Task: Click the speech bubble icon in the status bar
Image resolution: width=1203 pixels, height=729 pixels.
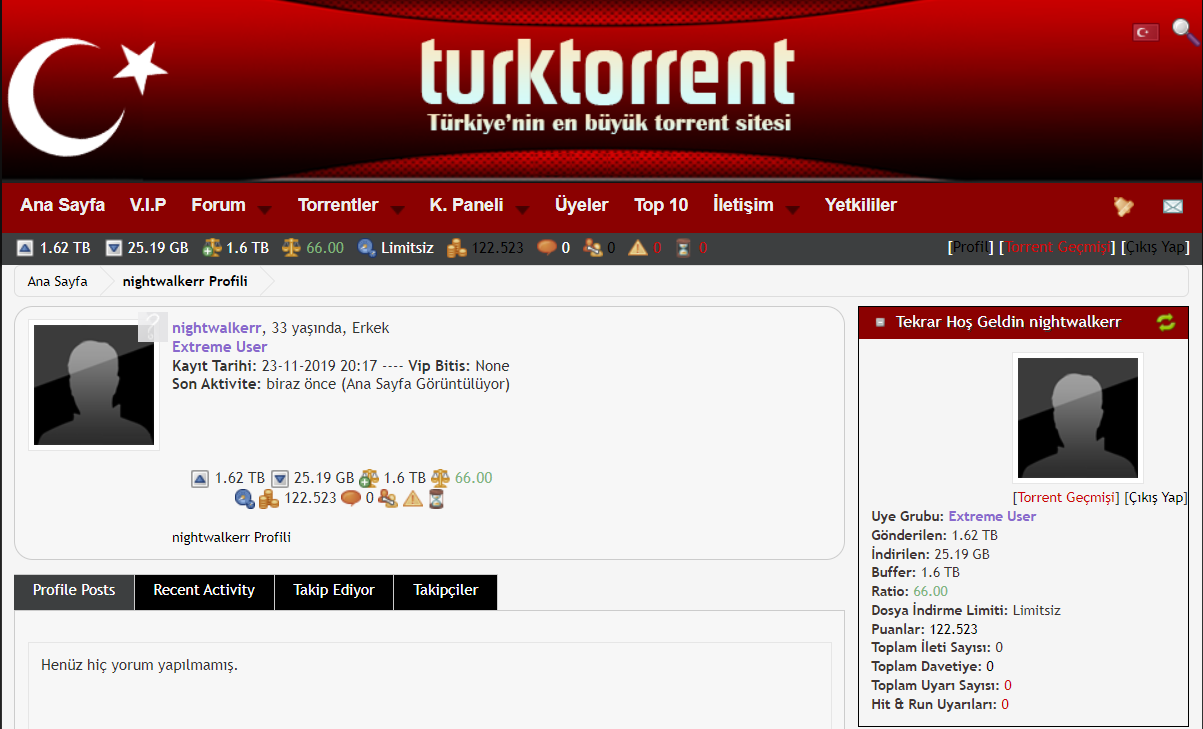Action: tap(547, 247)
